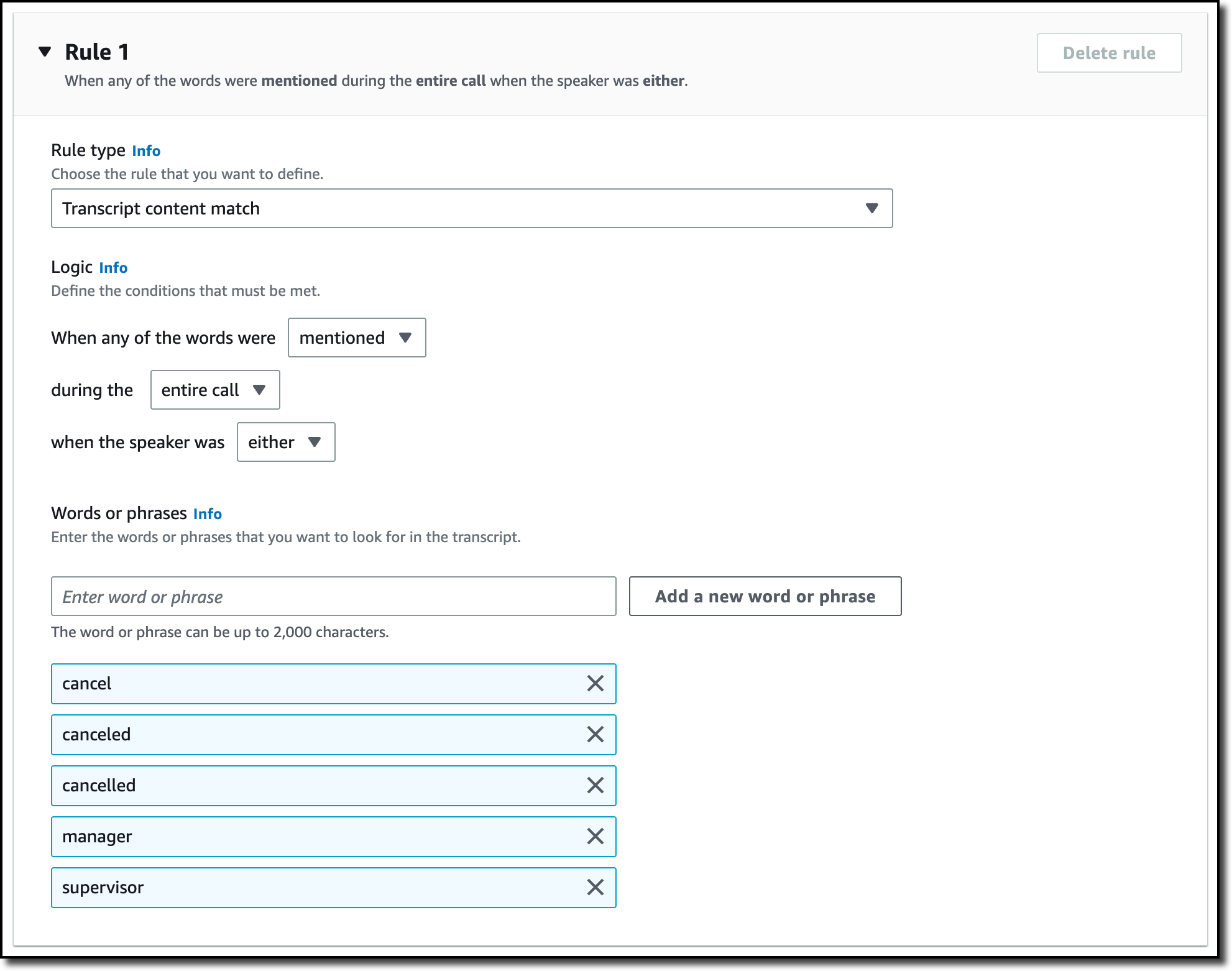Delete the 'cancelled' phrase entry
The image size is (1232, 971).
point(595,785)
